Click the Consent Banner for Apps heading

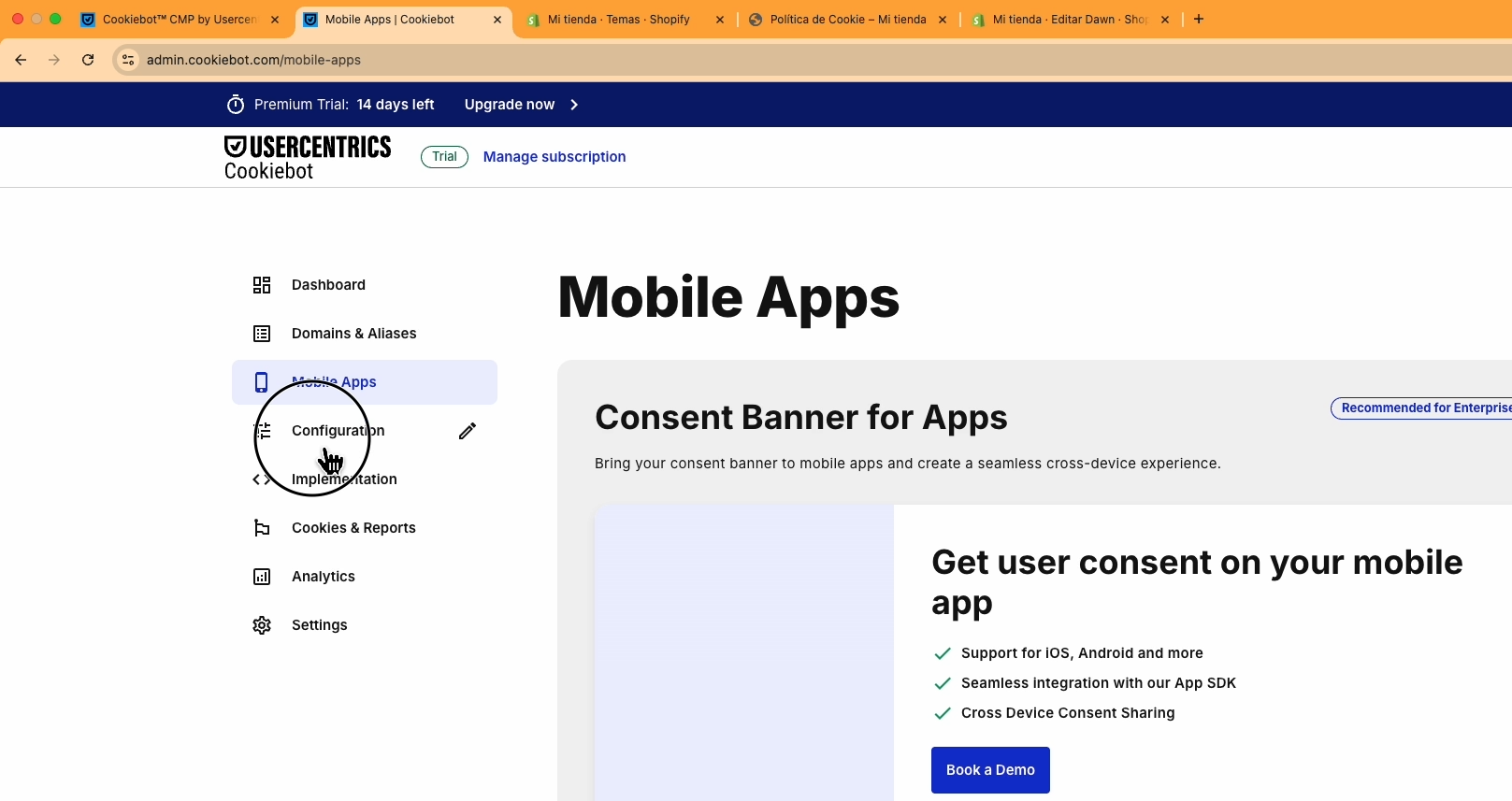tap(801, 418)
